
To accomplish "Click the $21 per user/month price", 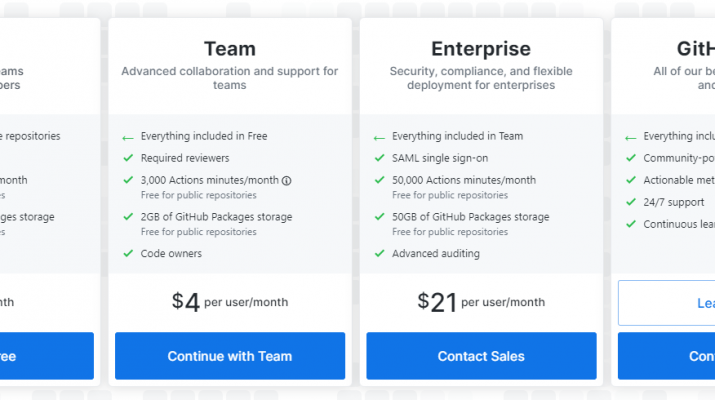I will (x=481, y=302).
